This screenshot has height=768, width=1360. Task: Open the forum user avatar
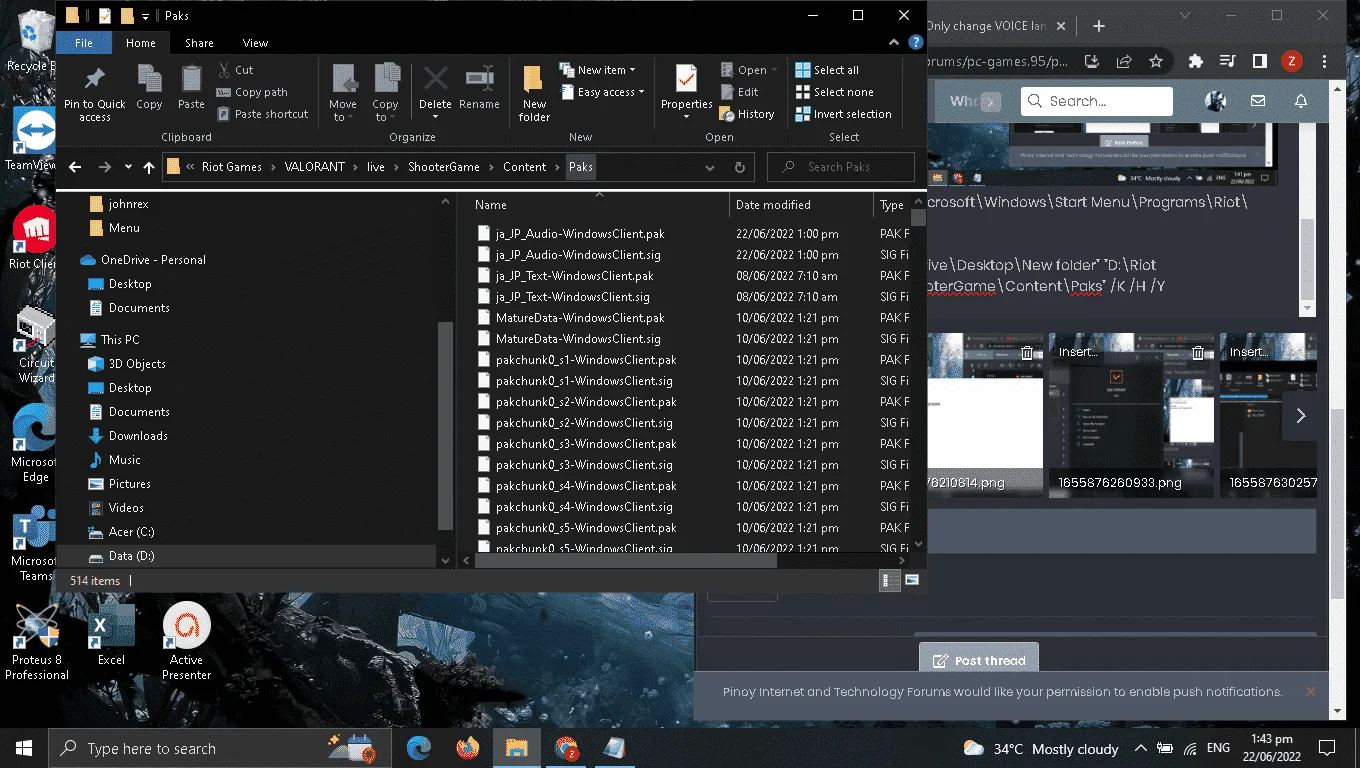point(1216,101)
